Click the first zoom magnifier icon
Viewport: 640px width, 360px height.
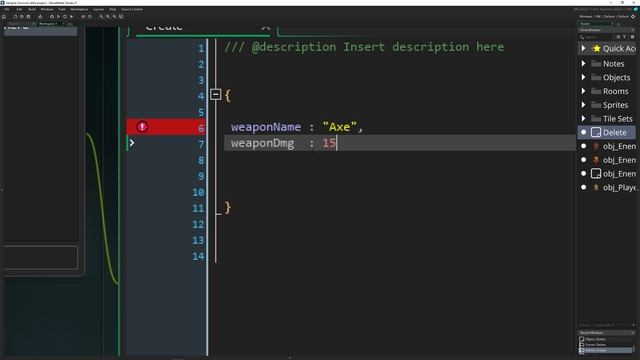[x=101, y=16]
